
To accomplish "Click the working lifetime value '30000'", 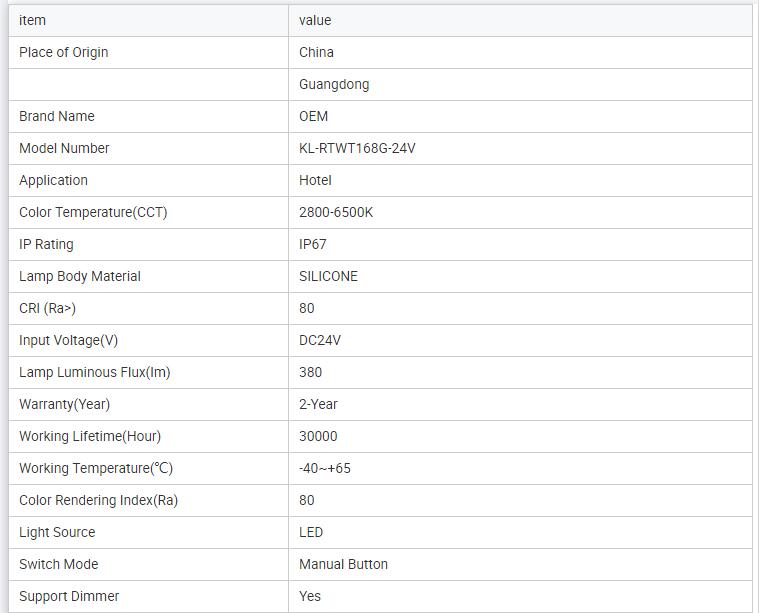I will (318, 436).
